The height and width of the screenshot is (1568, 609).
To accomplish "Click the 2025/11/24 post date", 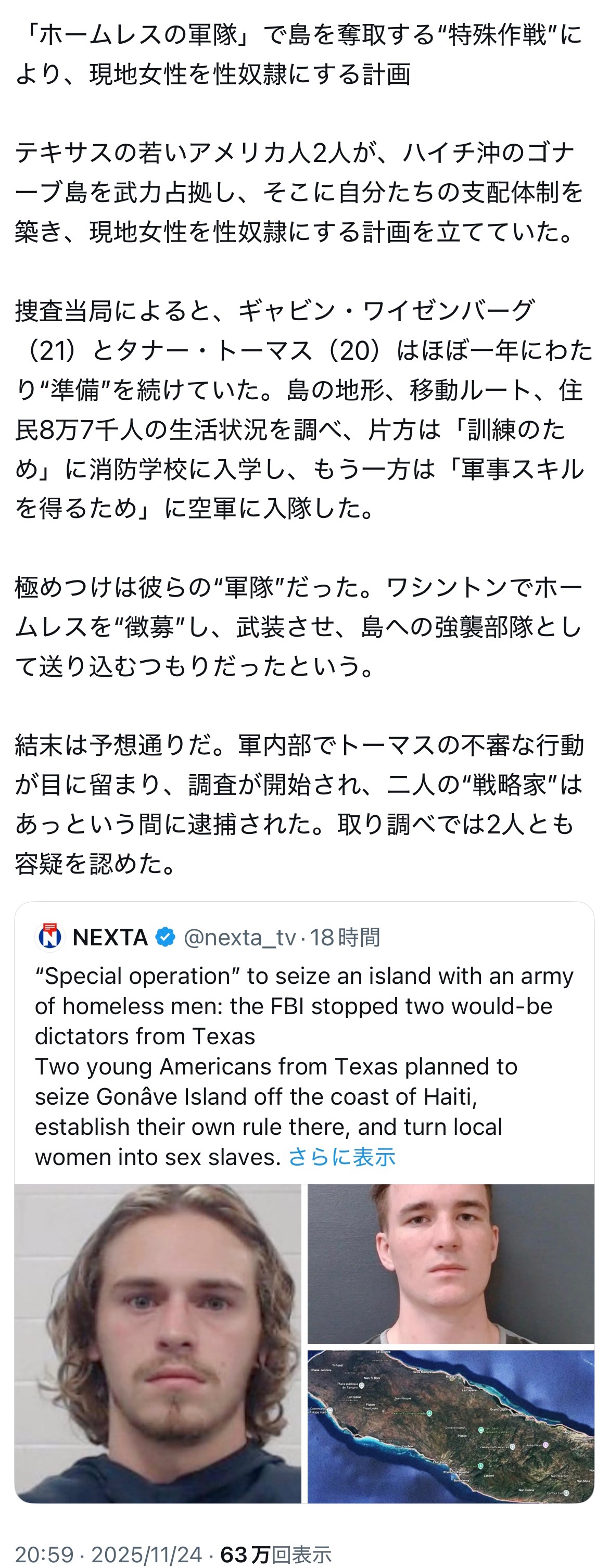I will click(x=146, y=1554).
